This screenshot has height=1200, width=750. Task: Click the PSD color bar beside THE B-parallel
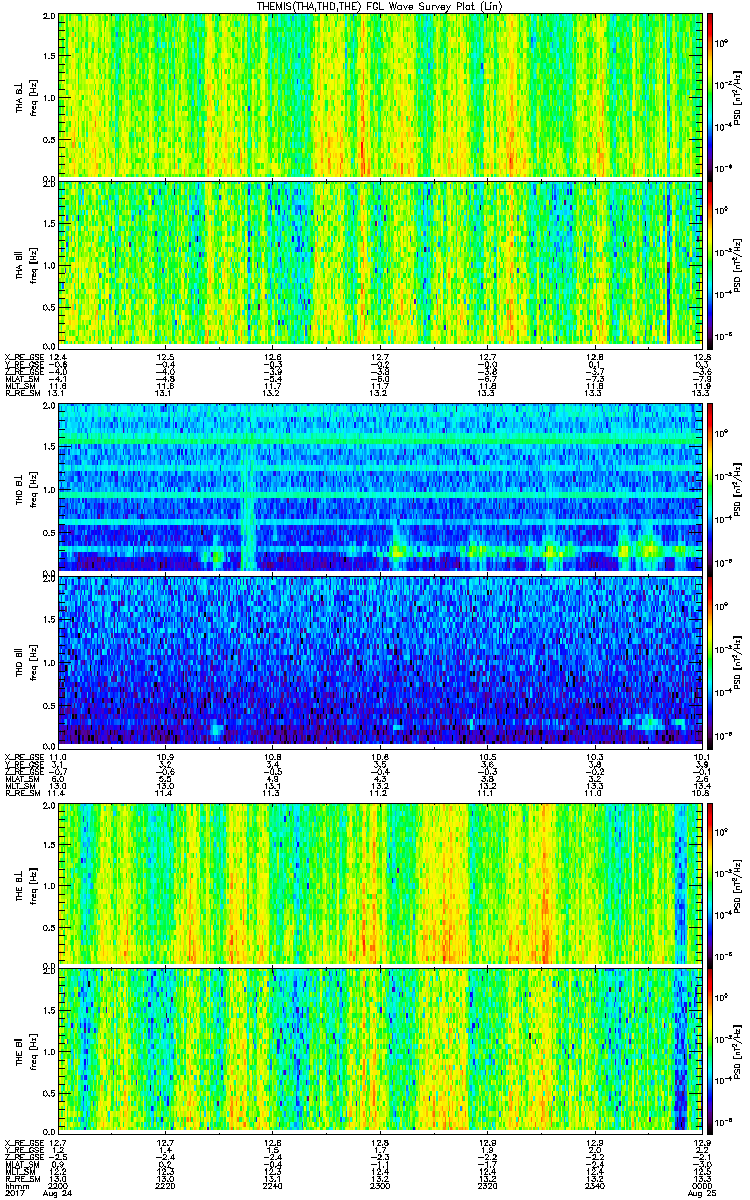(711, 1051)
